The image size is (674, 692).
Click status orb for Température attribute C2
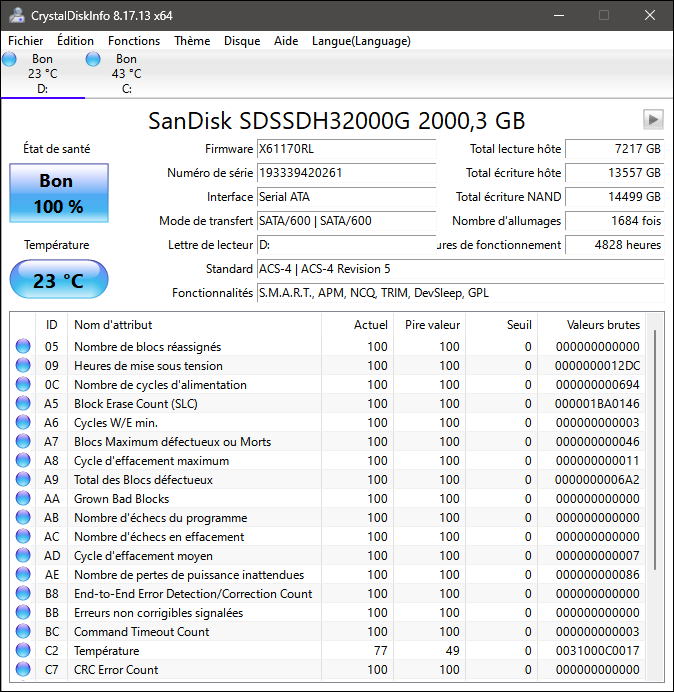click(x=23, y=651)
